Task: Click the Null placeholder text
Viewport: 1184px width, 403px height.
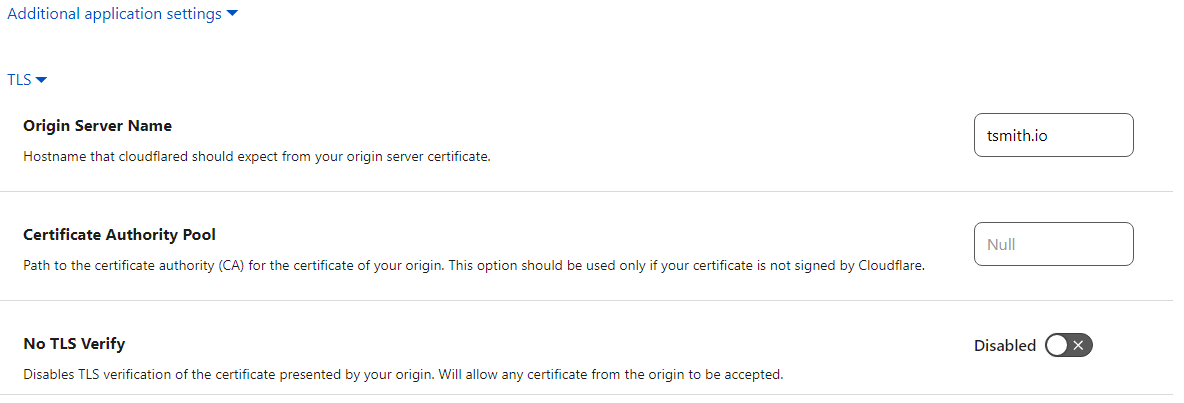Action: [x=1001, y=244]
